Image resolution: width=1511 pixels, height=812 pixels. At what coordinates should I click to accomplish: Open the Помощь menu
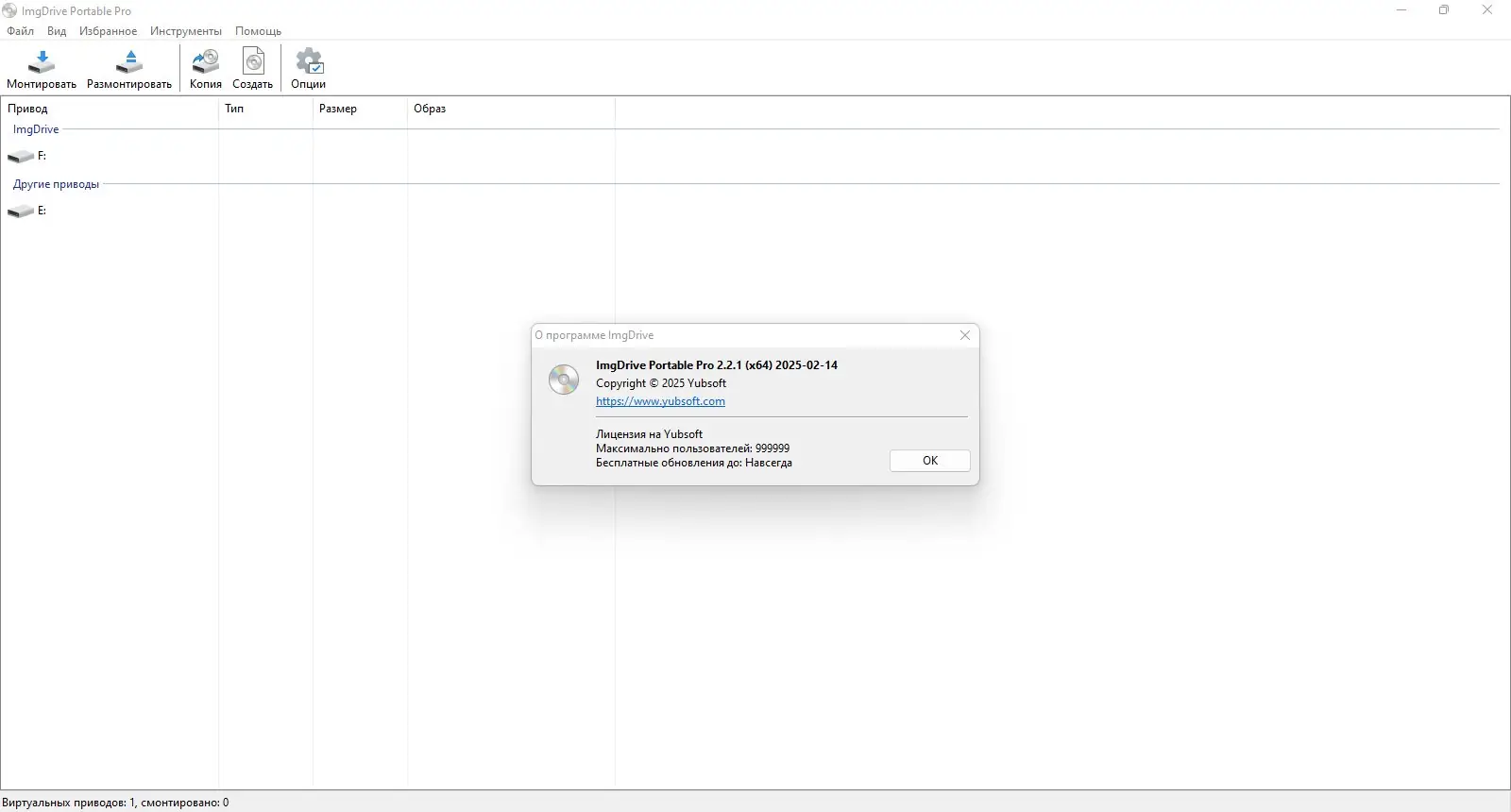click(x=258, y=31)
